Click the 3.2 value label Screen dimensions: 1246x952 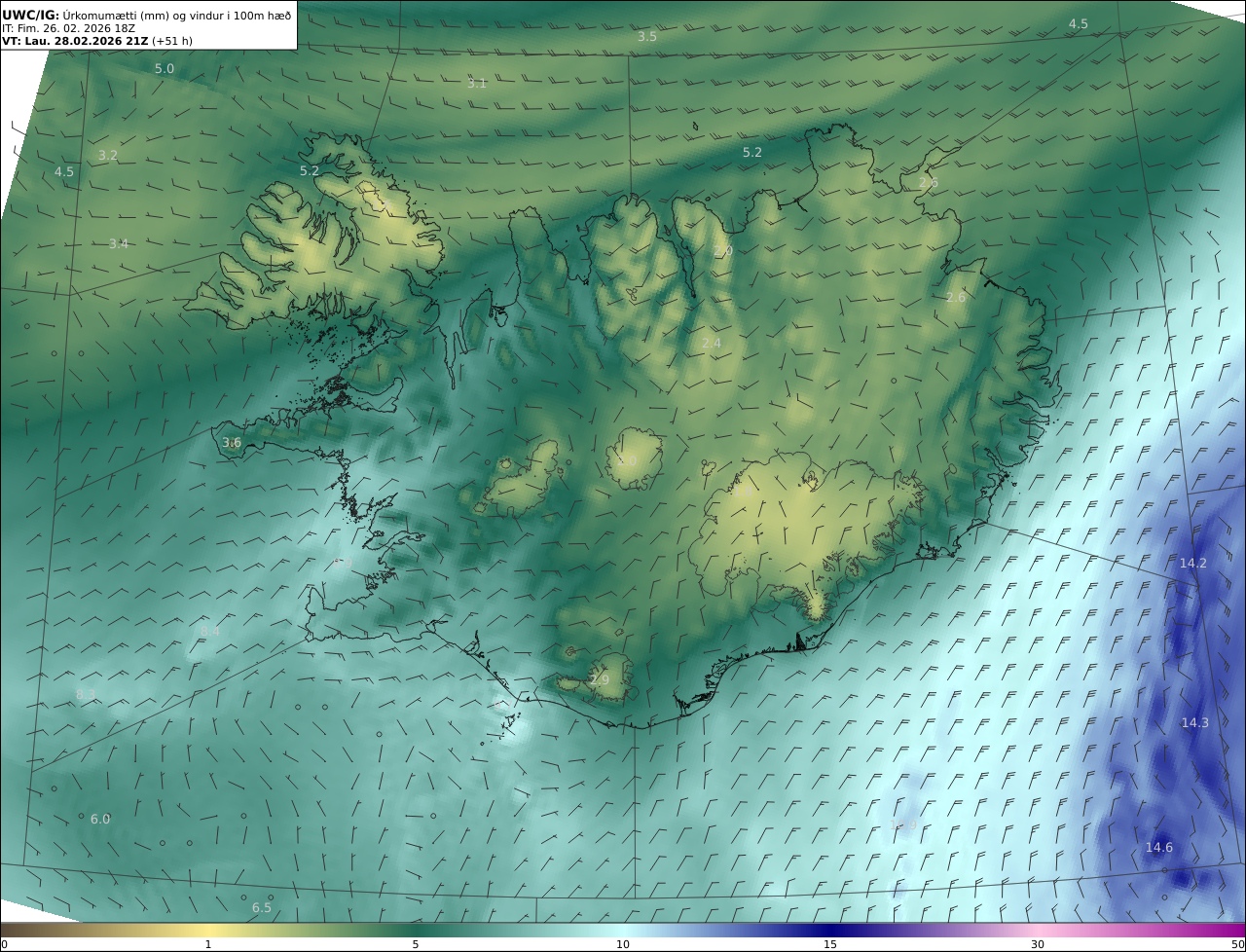(108, 156)
